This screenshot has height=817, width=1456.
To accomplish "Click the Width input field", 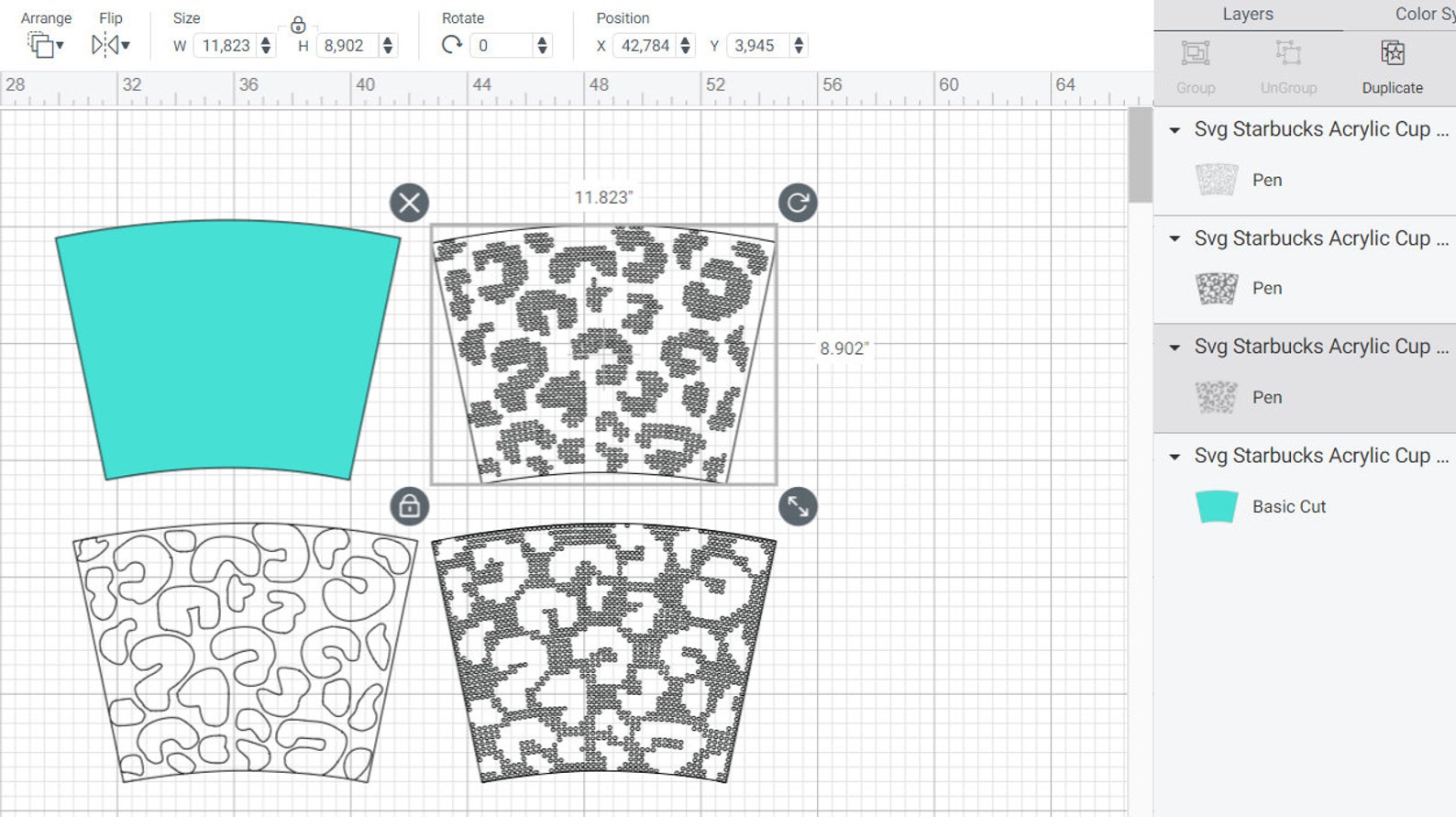I will tap(226, 46).
